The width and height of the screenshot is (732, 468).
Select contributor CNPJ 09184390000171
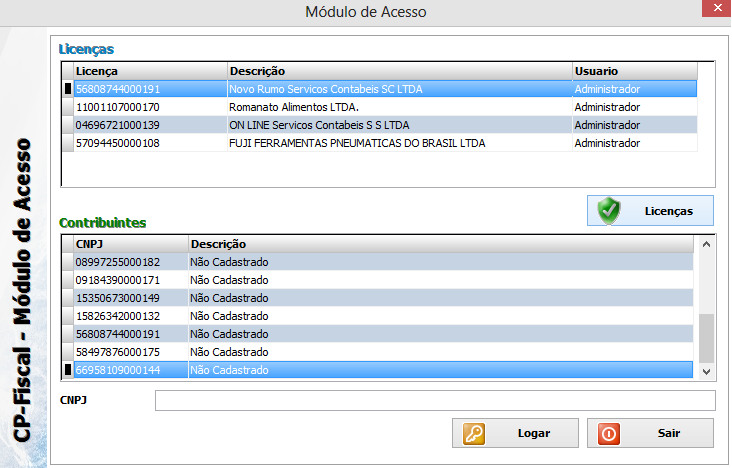tap(118, 280)
